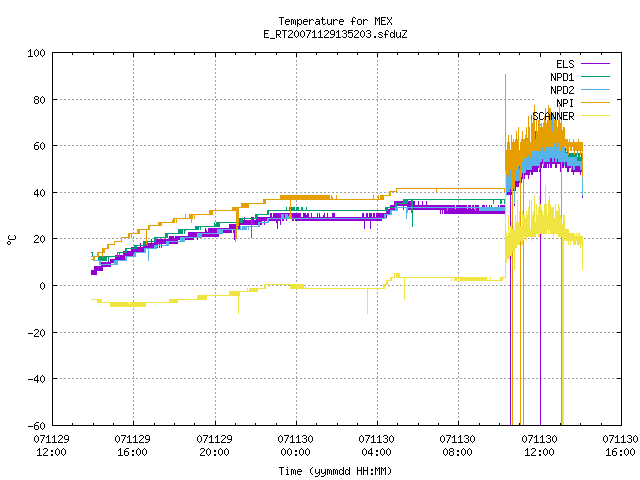Click the x-axis label 071130 16:00

pos(620,445)
